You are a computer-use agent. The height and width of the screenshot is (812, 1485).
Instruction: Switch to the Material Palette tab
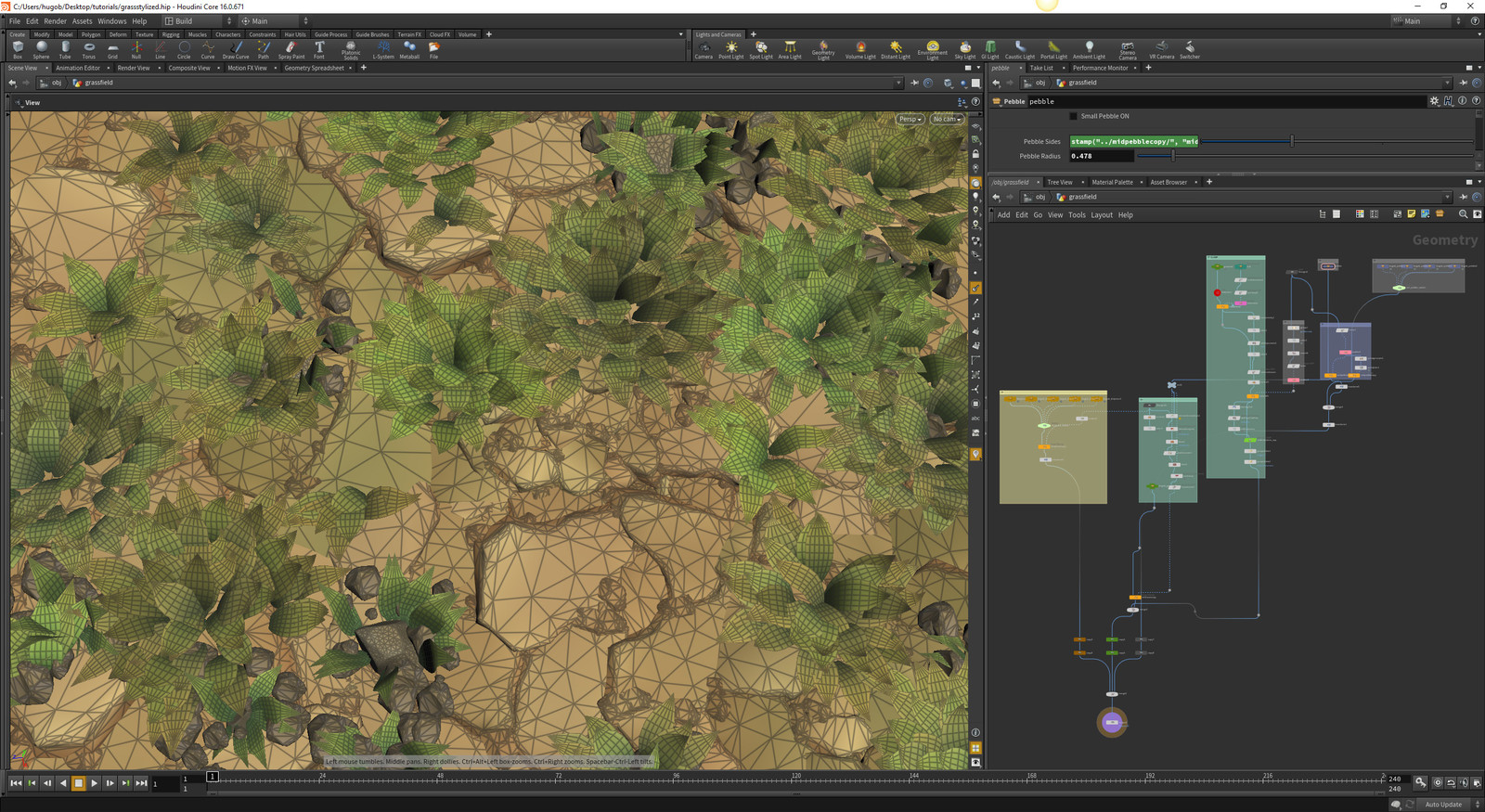click(x=1112, y=182)
